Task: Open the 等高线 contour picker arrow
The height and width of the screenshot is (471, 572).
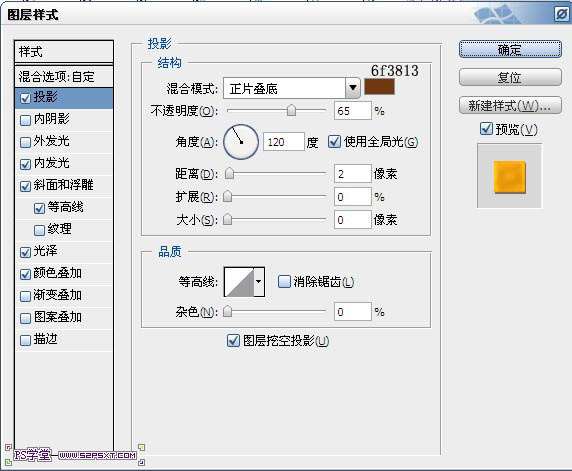Action: pos(259,281)
